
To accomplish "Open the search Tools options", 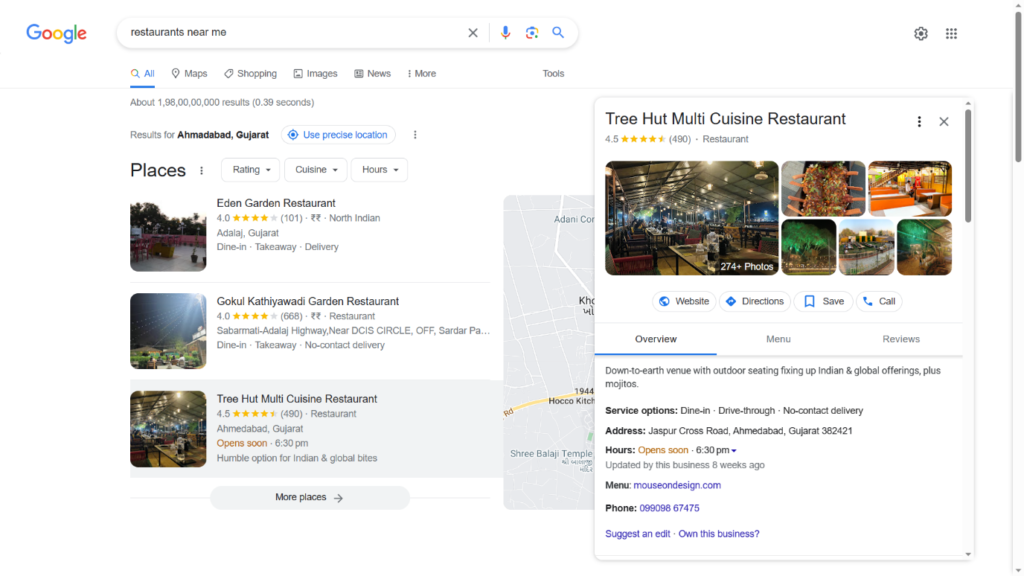I will (553, 74).
